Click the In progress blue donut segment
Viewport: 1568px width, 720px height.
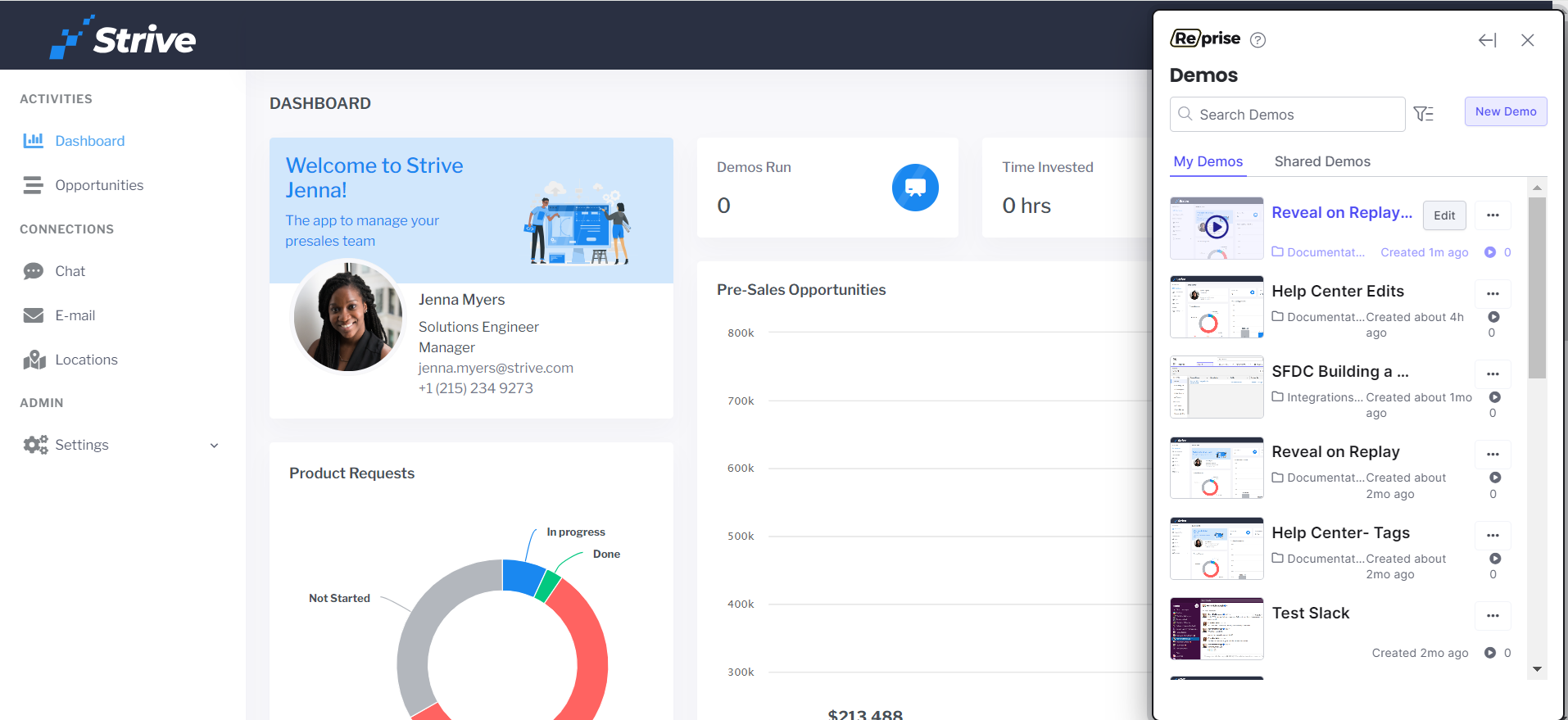tap(522, 577)
